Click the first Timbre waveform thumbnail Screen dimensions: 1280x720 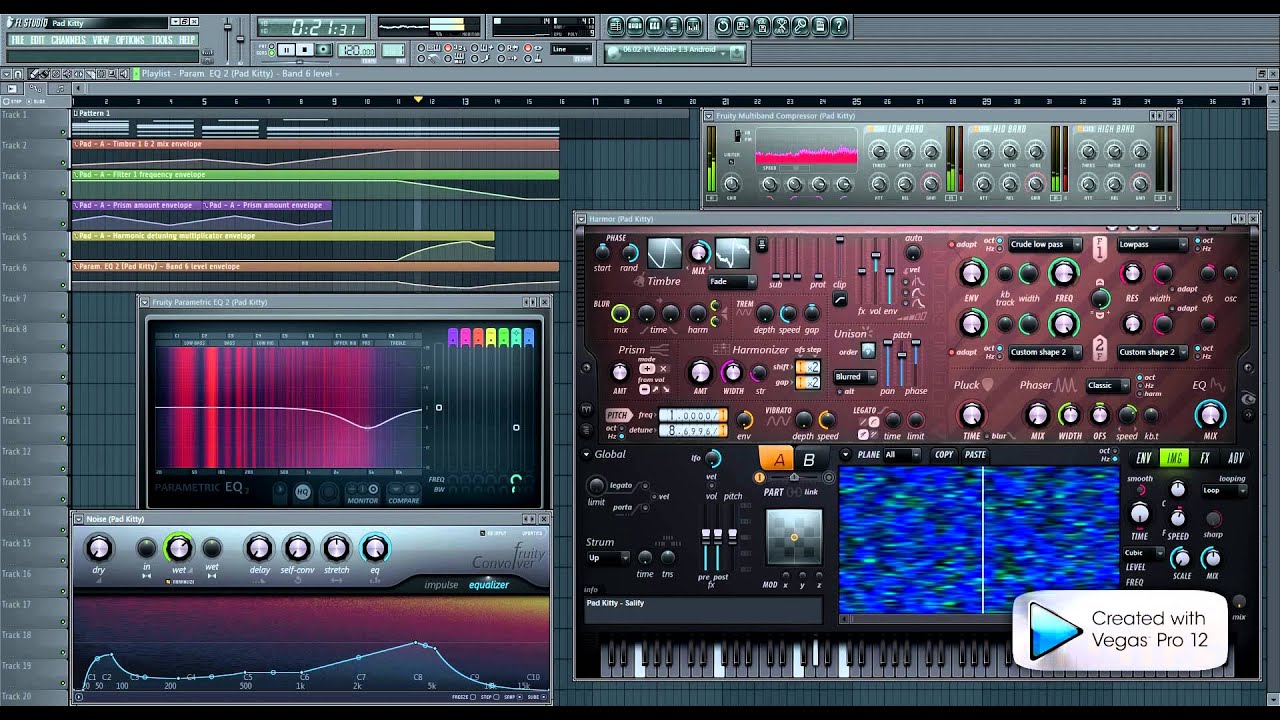coord(665,253)
